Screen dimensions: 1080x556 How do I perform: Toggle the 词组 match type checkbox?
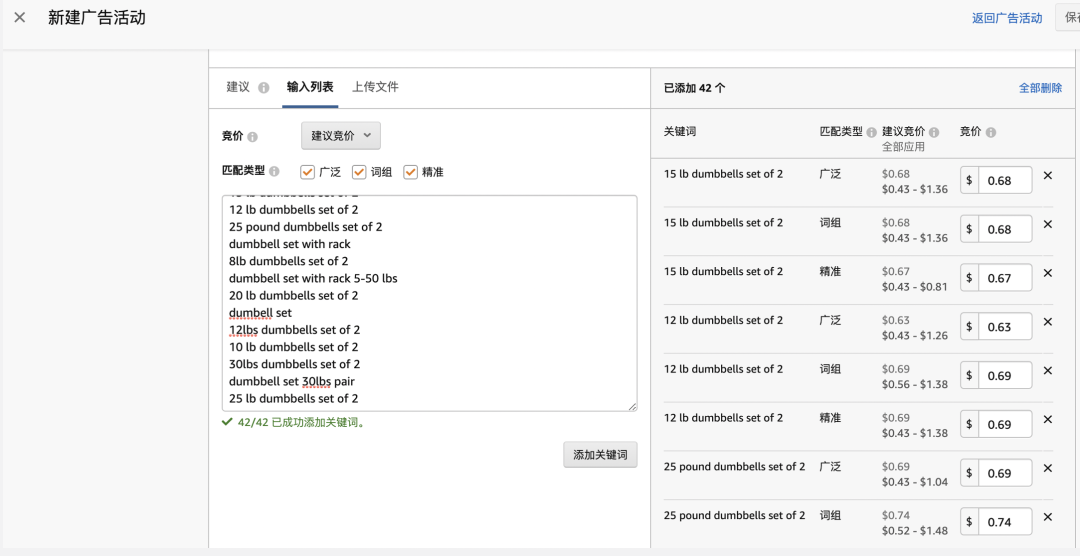(x=359, y=172)
